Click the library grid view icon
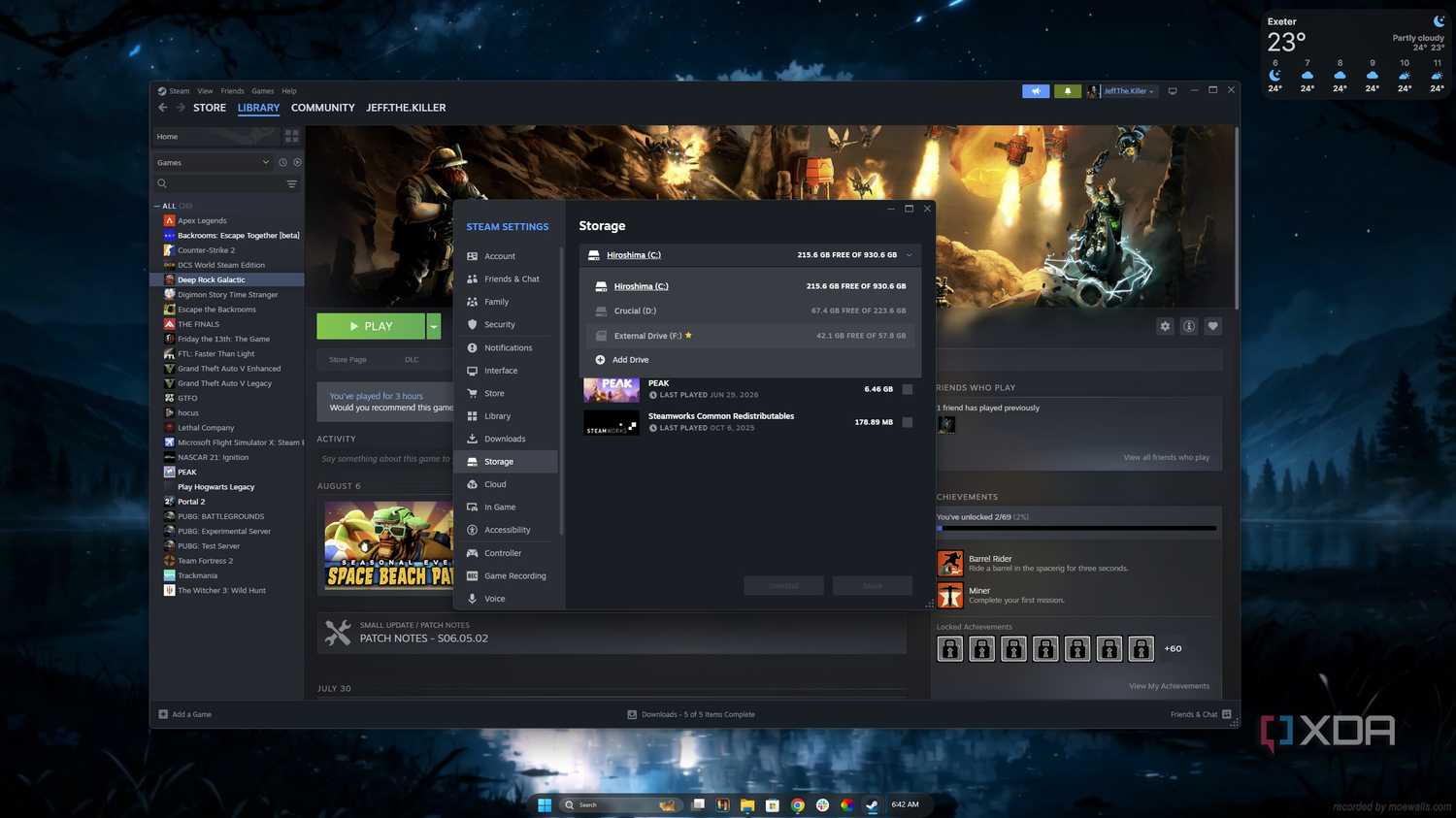The image size is (1456, 818). pos(292,137)
